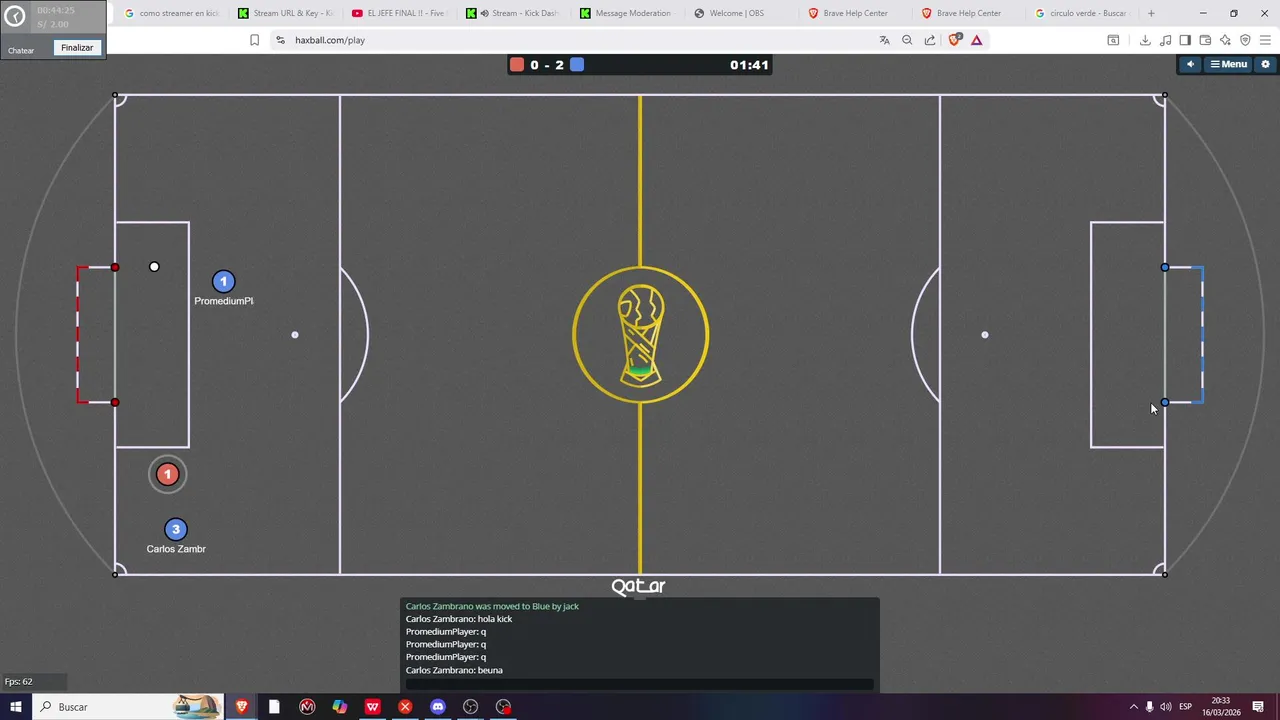Mute game sound with the speaker button
The width and height of the screenshot is (1280, 720).
tap(1190, 64)
